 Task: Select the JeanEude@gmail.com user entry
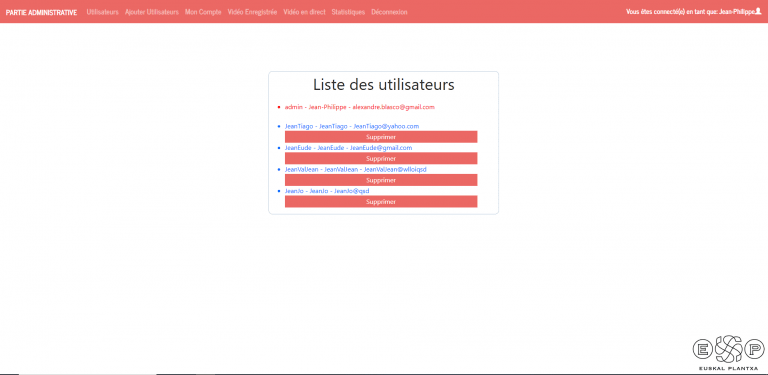click(348, 148)
